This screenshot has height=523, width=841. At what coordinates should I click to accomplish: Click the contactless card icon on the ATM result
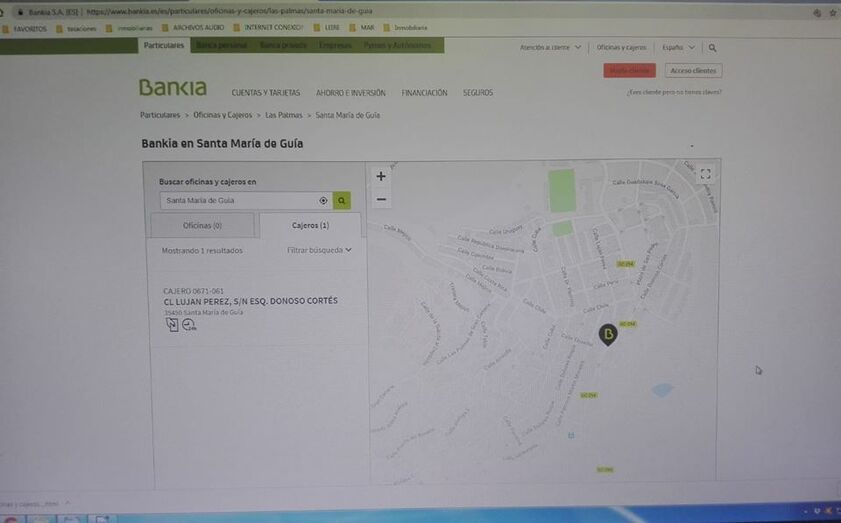click(172, 325)
